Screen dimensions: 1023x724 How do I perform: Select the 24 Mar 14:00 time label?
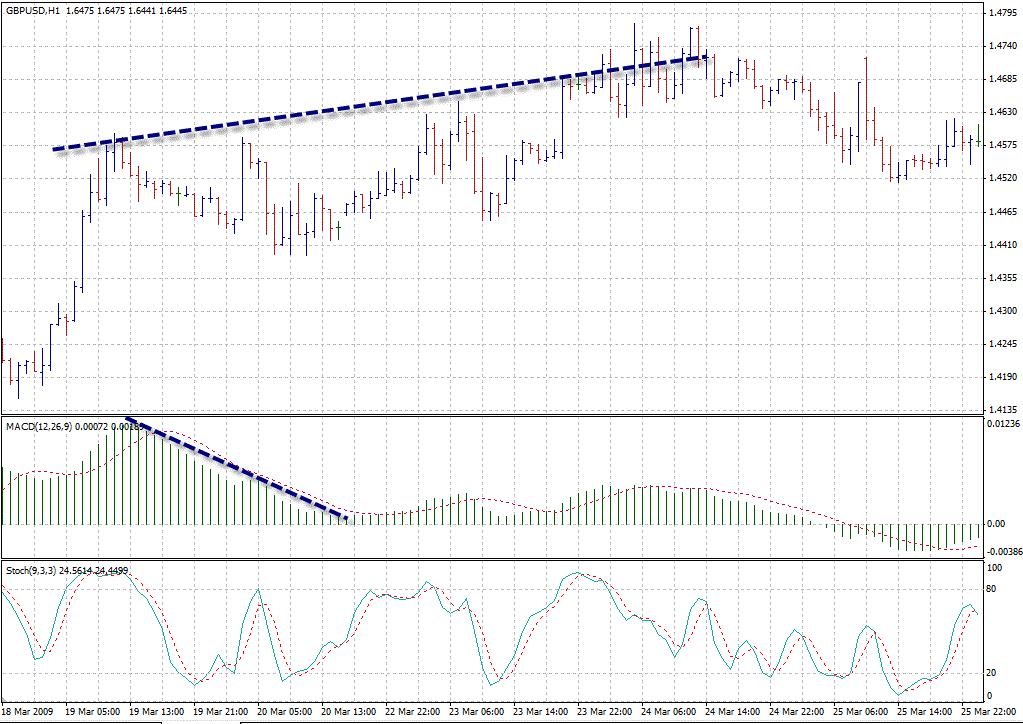coord(733,710)
